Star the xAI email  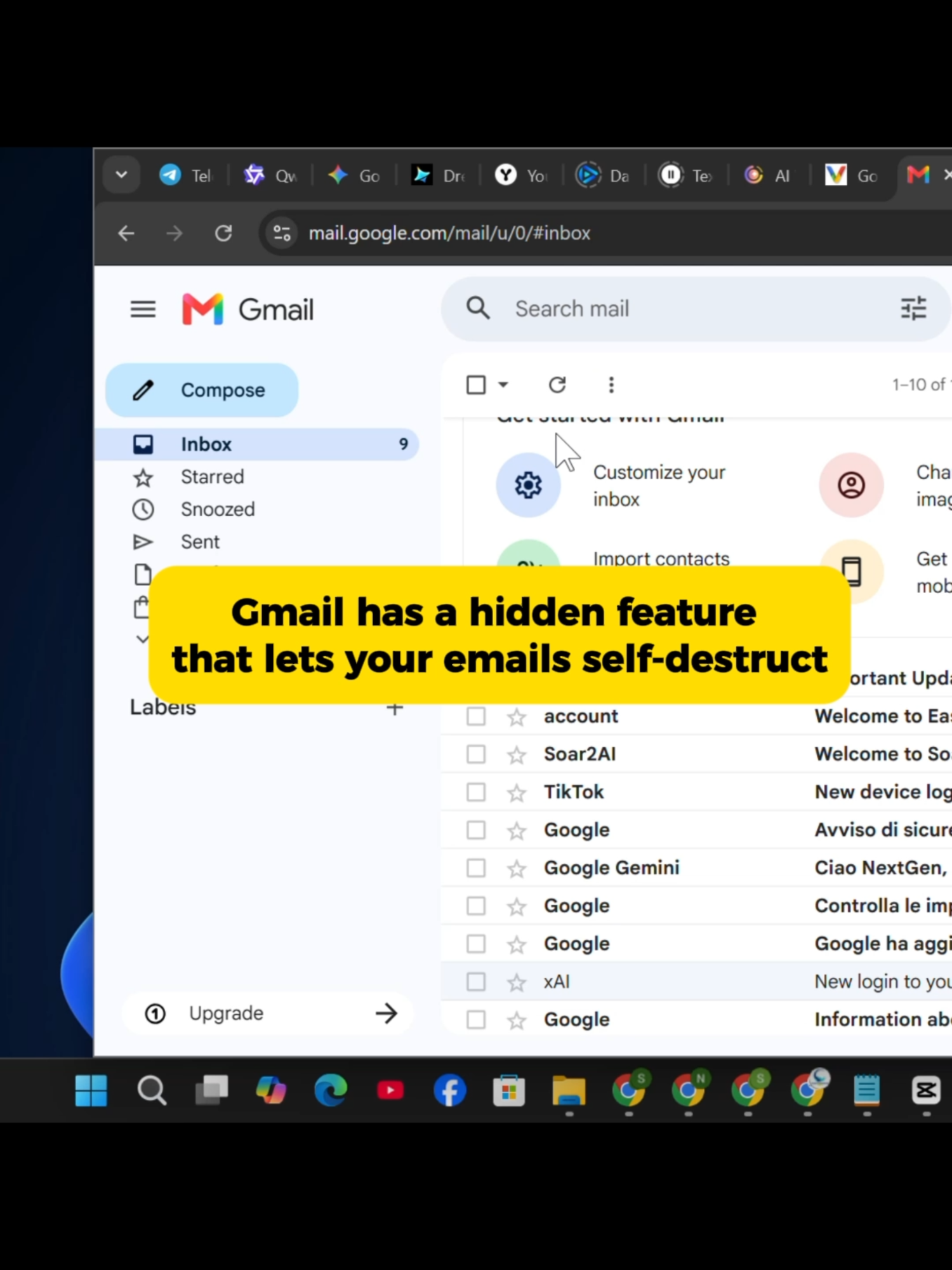click(517, 982)
